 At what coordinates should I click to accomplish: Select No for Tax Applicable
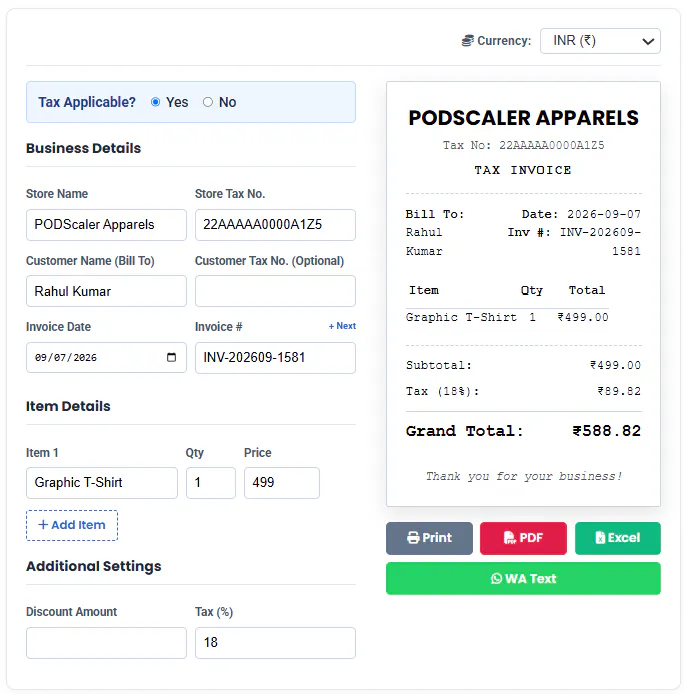click(208, 102)
